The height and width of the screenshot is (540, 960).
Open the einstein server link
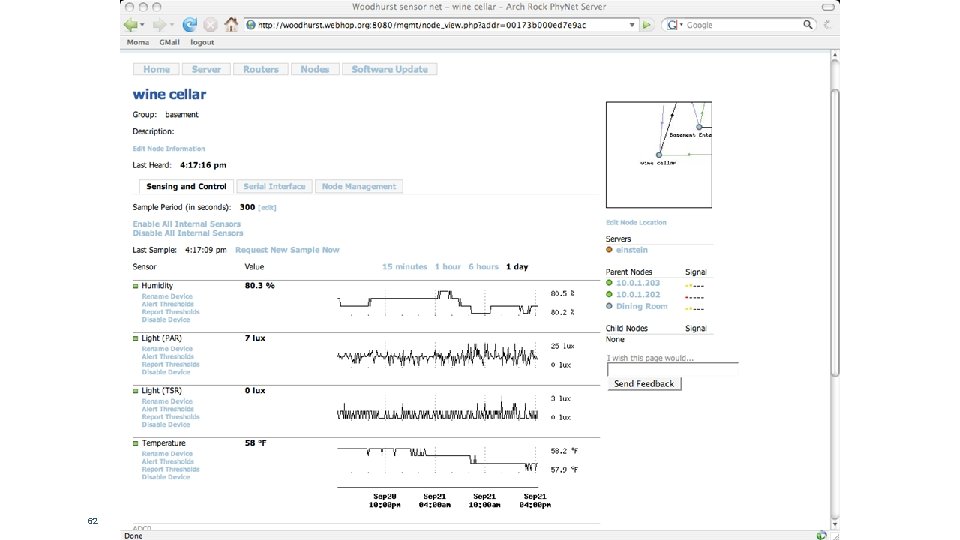coord(632,250)
